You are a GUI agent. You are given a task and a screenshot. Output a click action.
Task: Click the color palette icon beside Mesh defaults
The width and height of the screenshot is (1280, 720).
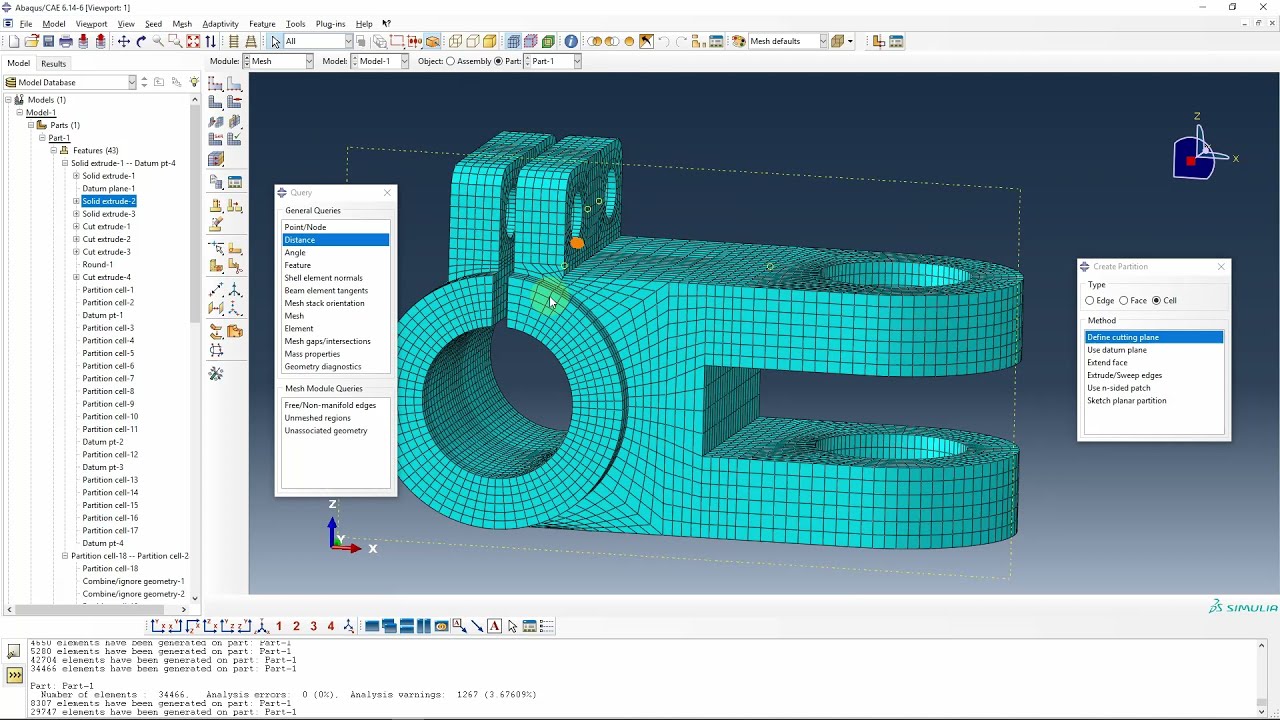point(739,41)
